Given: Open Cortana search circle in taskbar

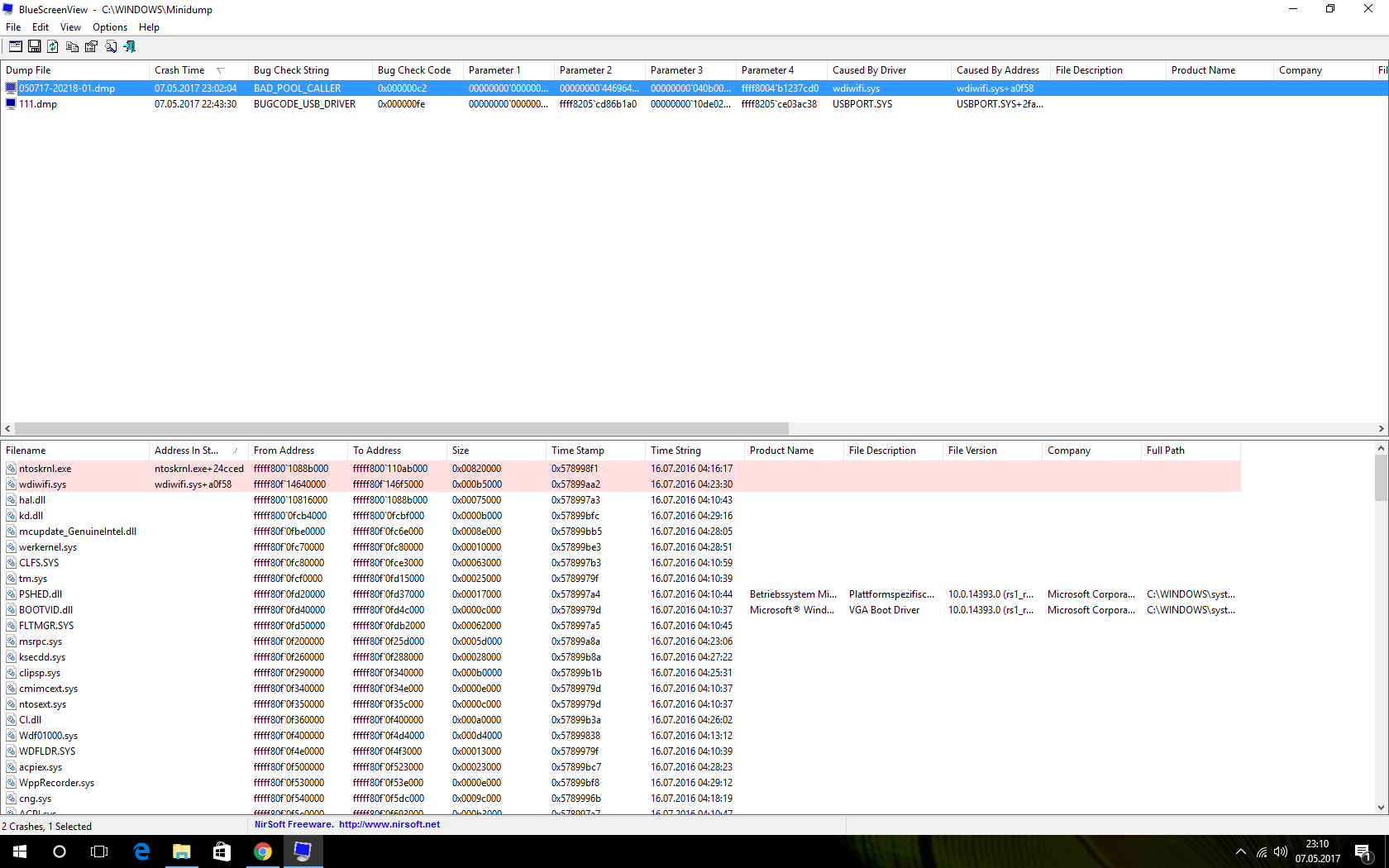Looking at the screenshot, I should [60, 851].
